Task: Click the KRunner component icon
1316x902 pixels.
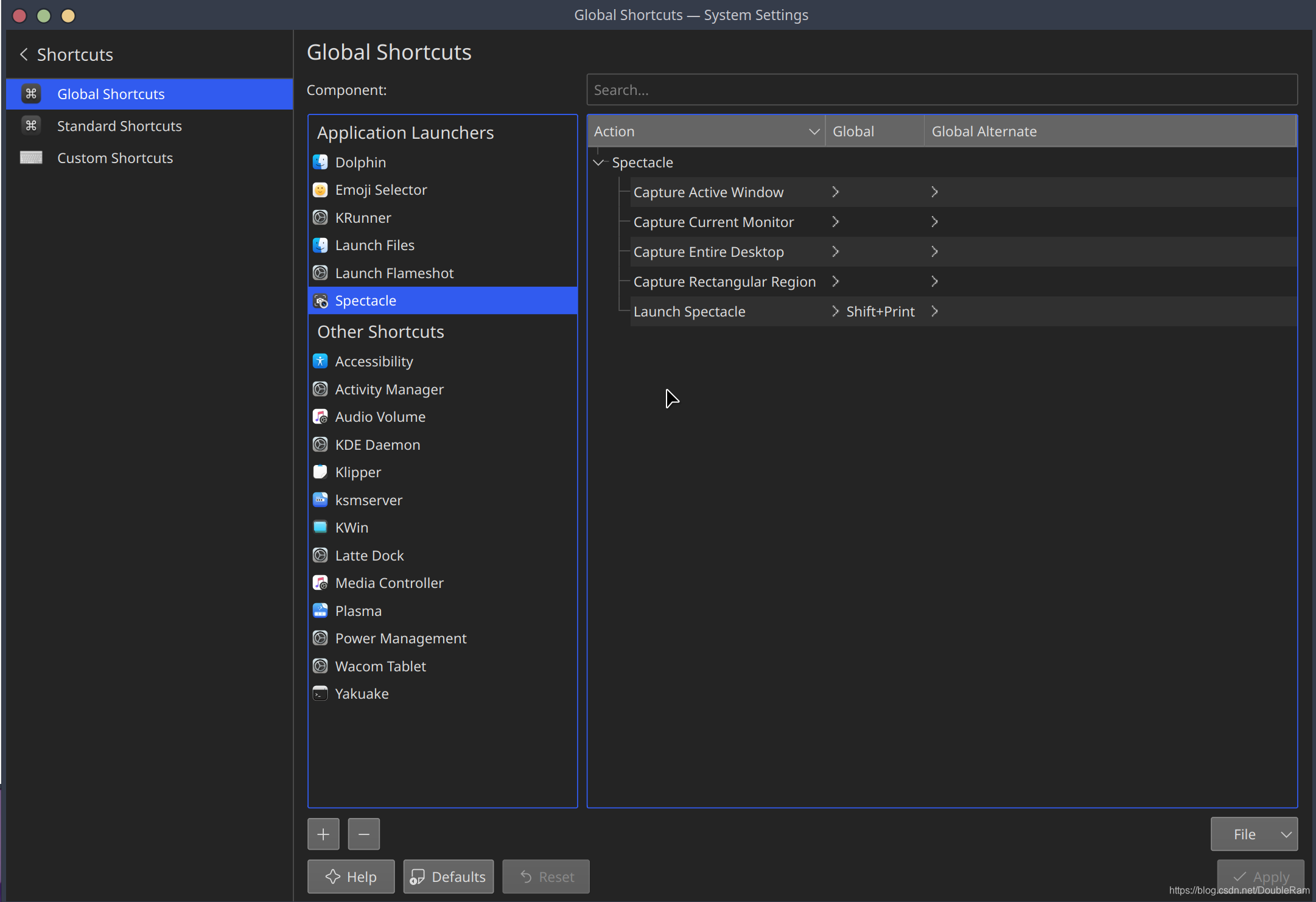Action: tap(320, 217)
